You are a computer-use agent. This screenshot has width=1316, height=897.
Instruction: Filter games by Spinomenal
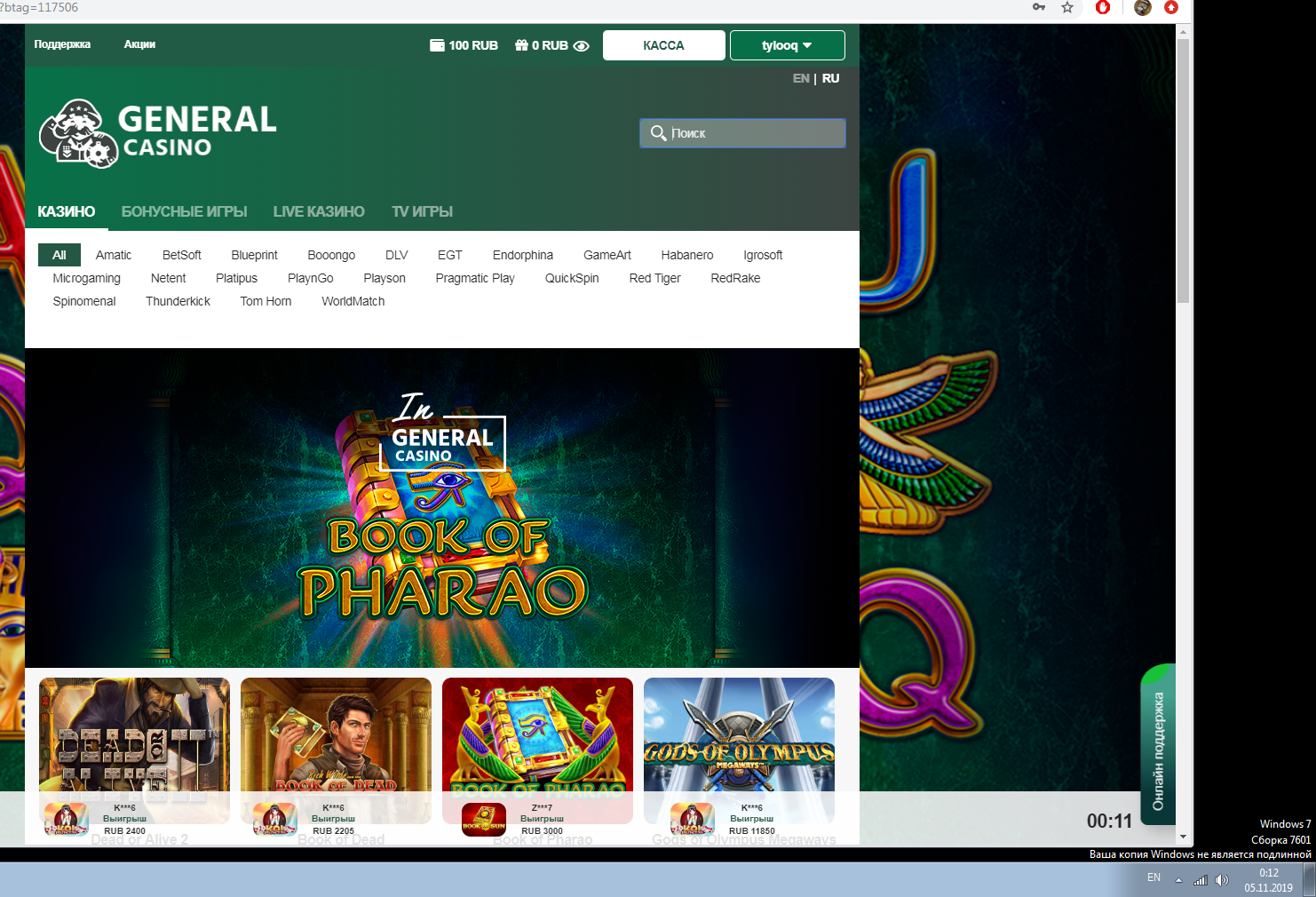[x=84, y=301]
